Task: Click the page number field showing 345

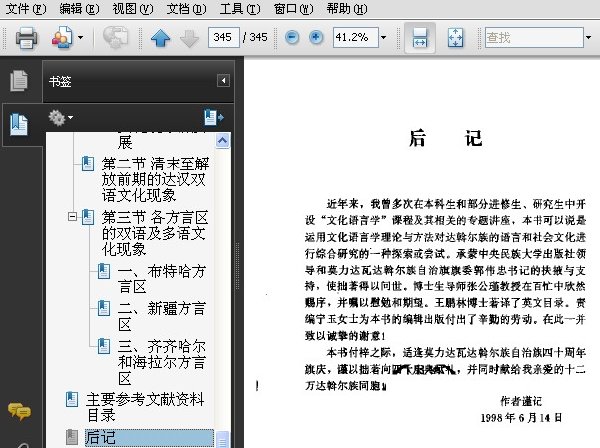Action: click(x=224, y=37)
